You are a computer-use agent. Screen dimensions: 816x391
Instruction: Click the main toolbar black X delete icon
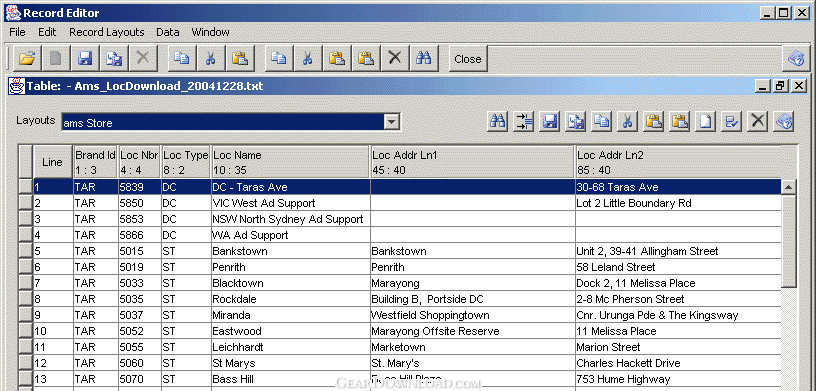tap(395, 58)
